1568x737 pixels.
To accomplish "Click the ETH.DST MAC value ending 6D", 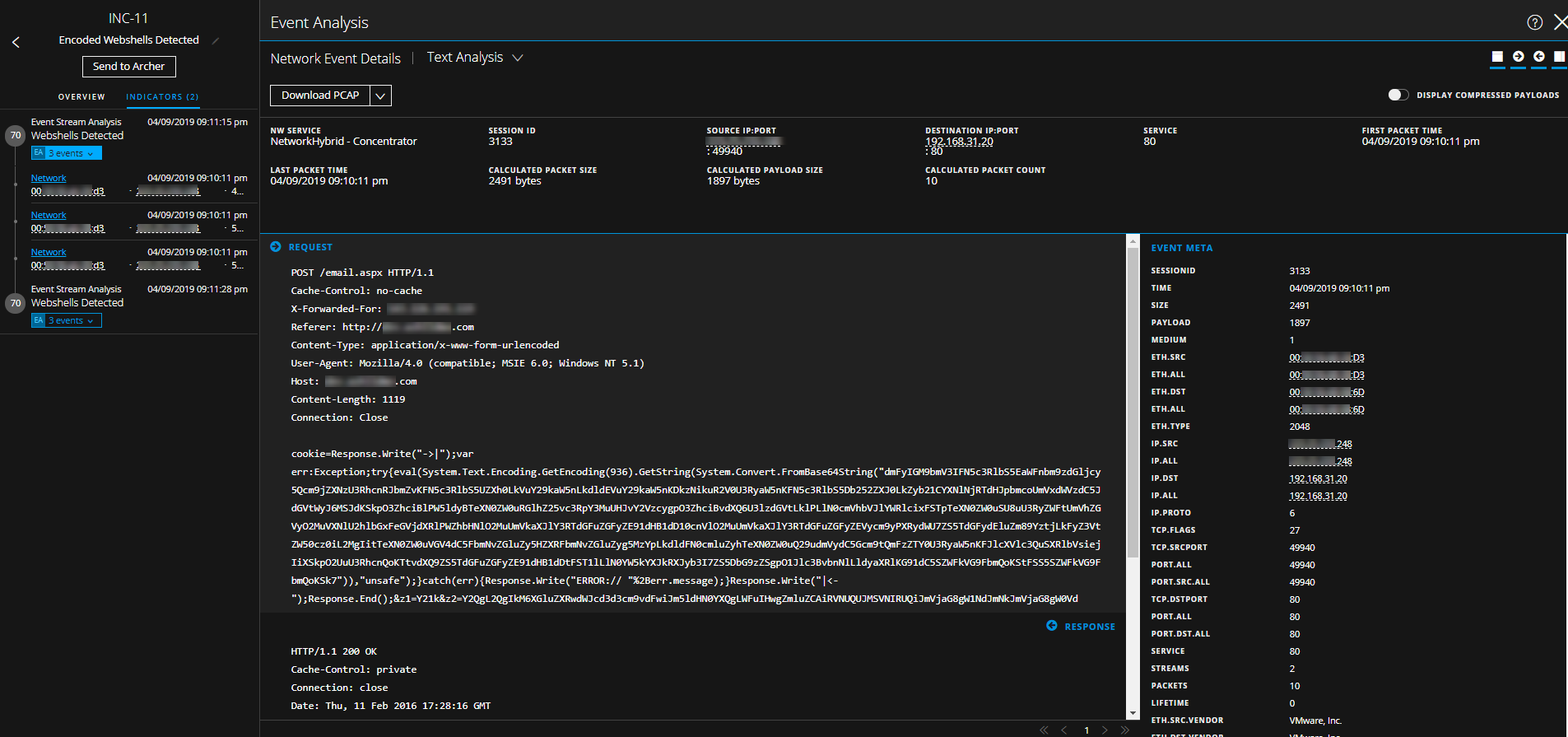I will 1326,392.
